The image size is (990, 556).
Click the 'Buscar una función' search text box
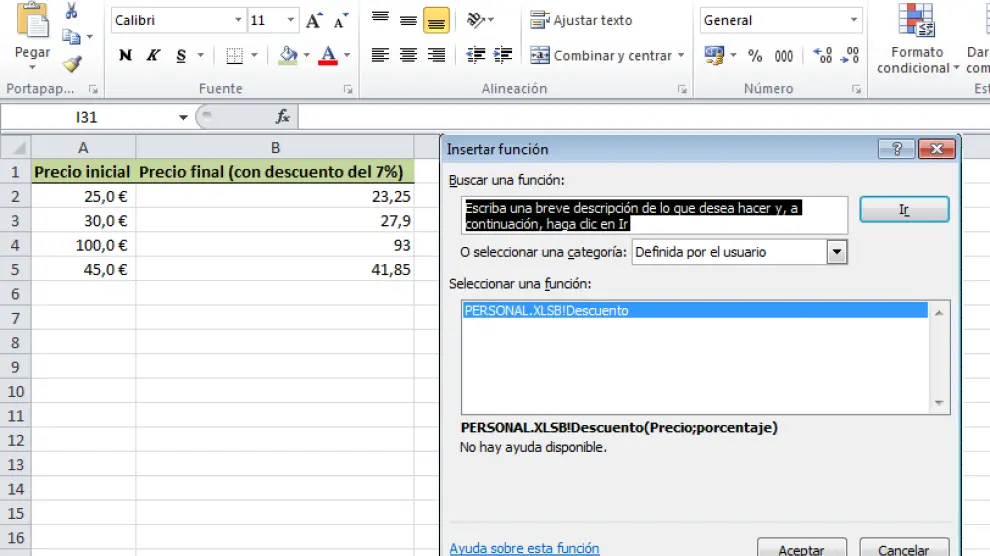click(655, 215)
